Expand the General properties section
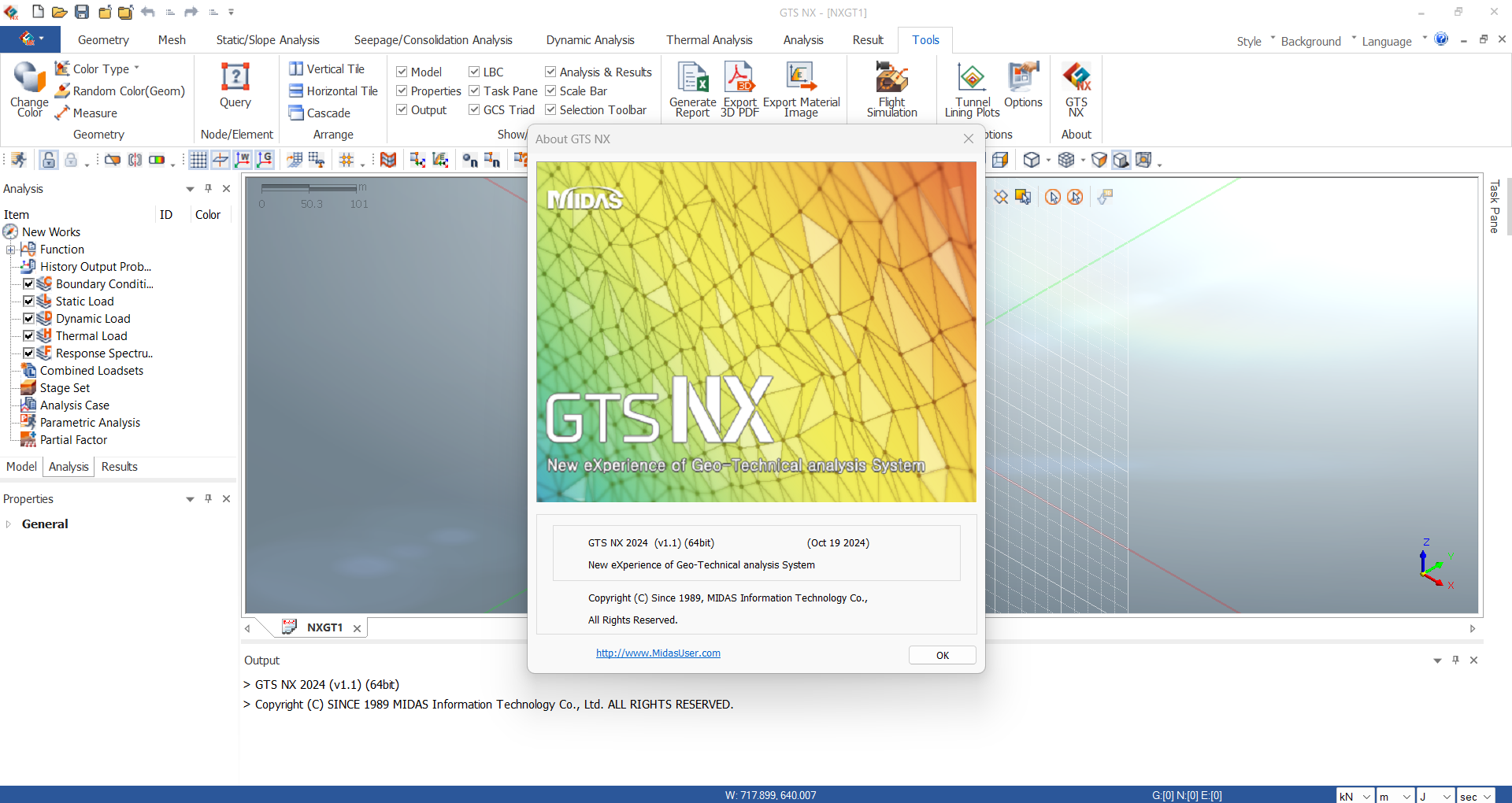Viewport: 1512px width, 803px height. coord(9,524)
